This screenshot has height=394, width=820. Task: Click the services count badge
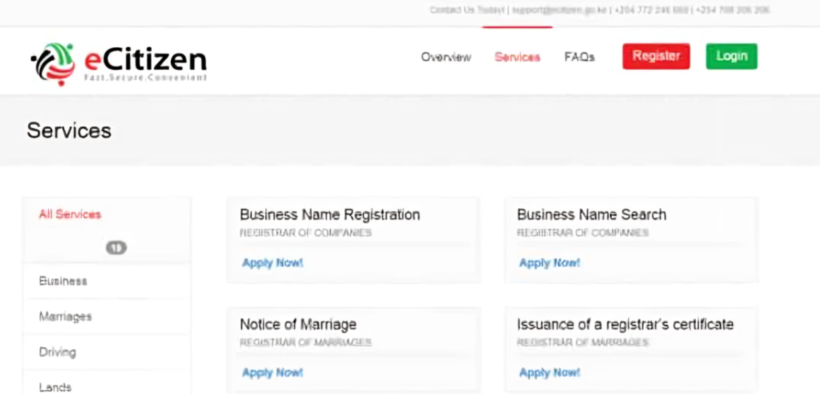[116, 247]
